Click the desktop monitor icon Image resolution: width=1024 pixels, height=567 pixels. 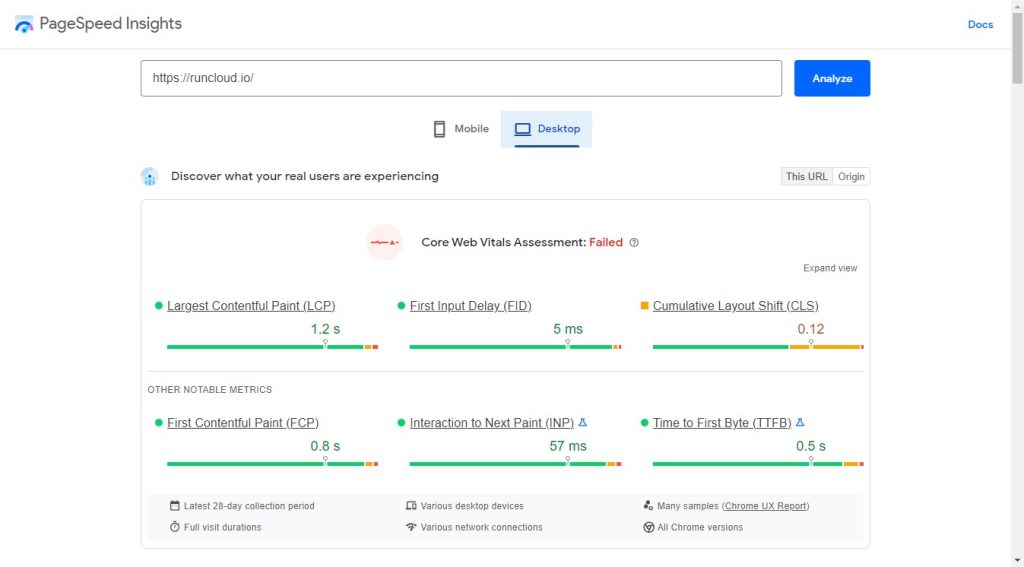pyautogui.click(x=522, y=129)
